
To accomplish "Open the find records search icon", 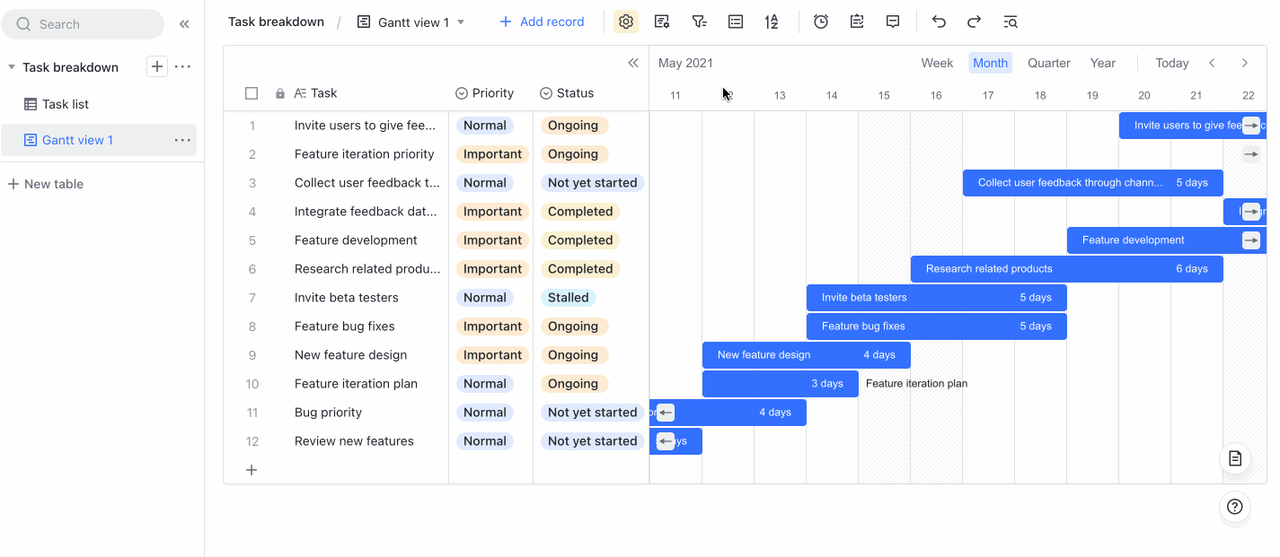I will (x=1010, y=22).
